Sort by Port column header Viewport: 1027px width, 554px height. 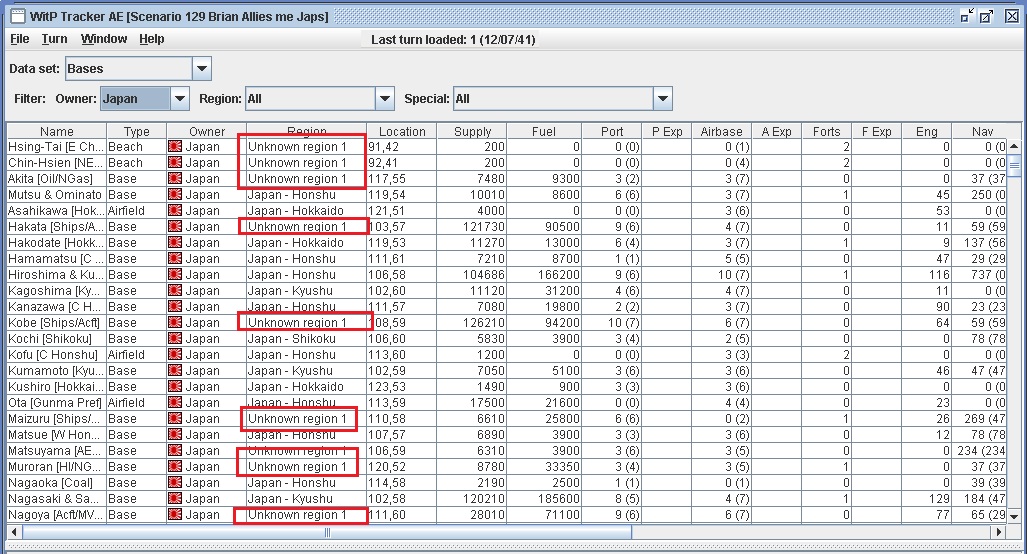click(x=612, y=131)
